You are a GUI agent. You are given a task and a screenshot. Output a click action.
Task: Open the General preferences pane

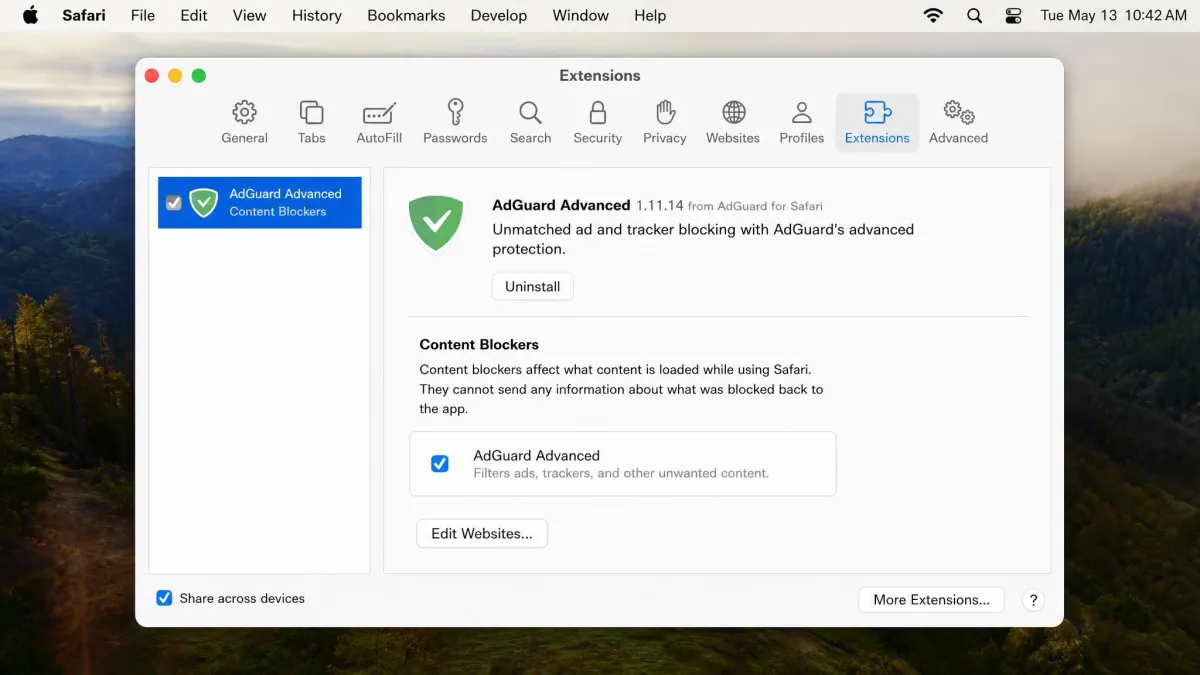[x=245, y=123]
